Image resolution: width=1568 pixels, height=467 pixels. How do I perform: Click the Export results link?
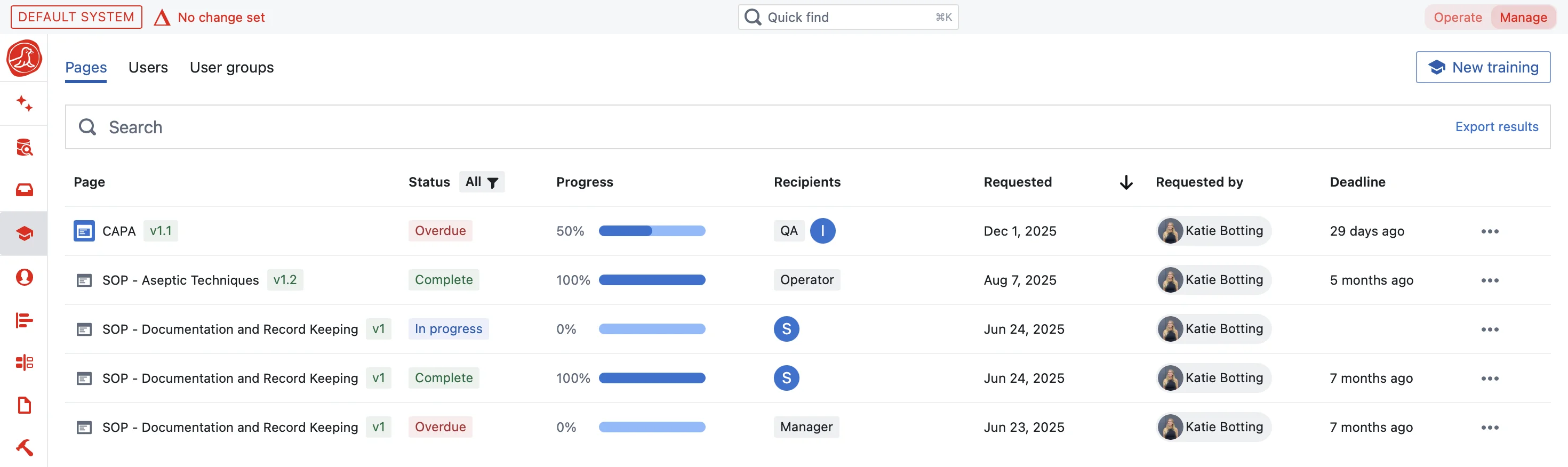pyautogui.click(x=1496, y=126)
